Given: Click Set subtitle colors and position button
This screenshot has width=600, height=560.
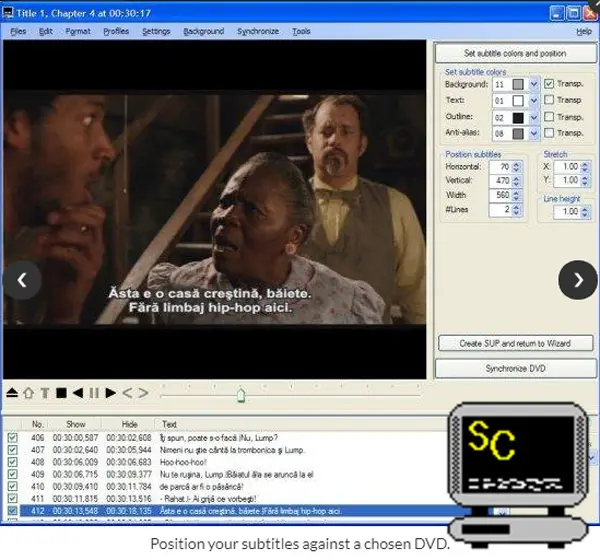Looking at the screenshot, I should tap(515, 53).
